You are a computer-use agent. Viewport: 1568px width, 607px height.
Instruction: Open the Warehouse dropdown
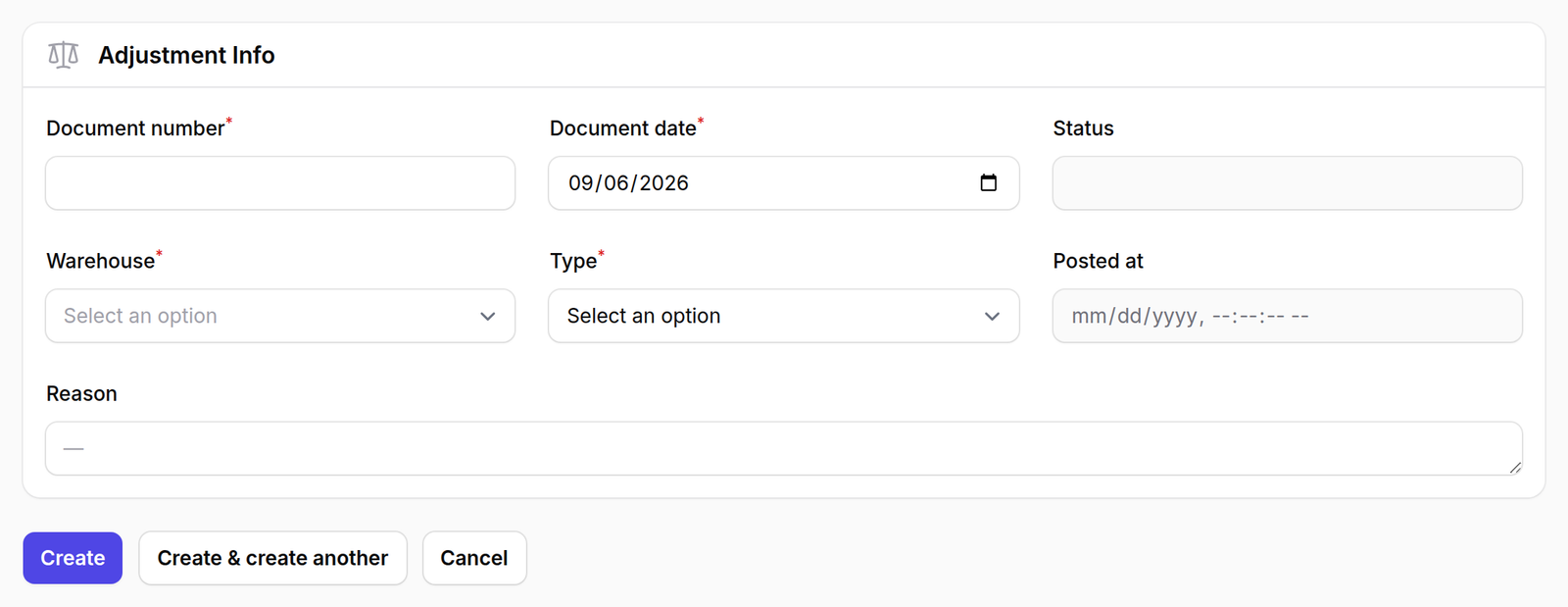(280, 316)
